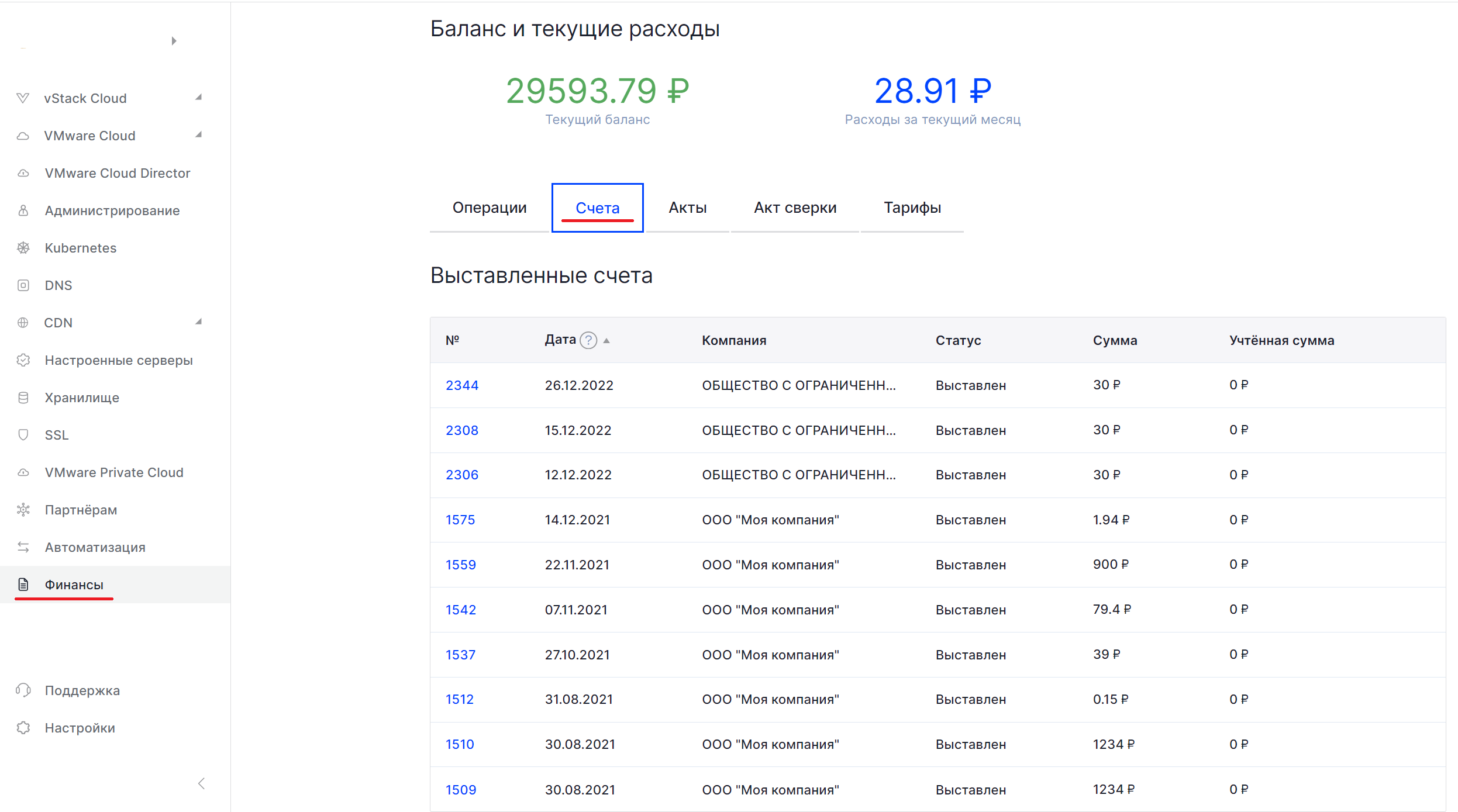Click the company name in row 2306
The image size is (1458, 812).
tap(799, 475)
